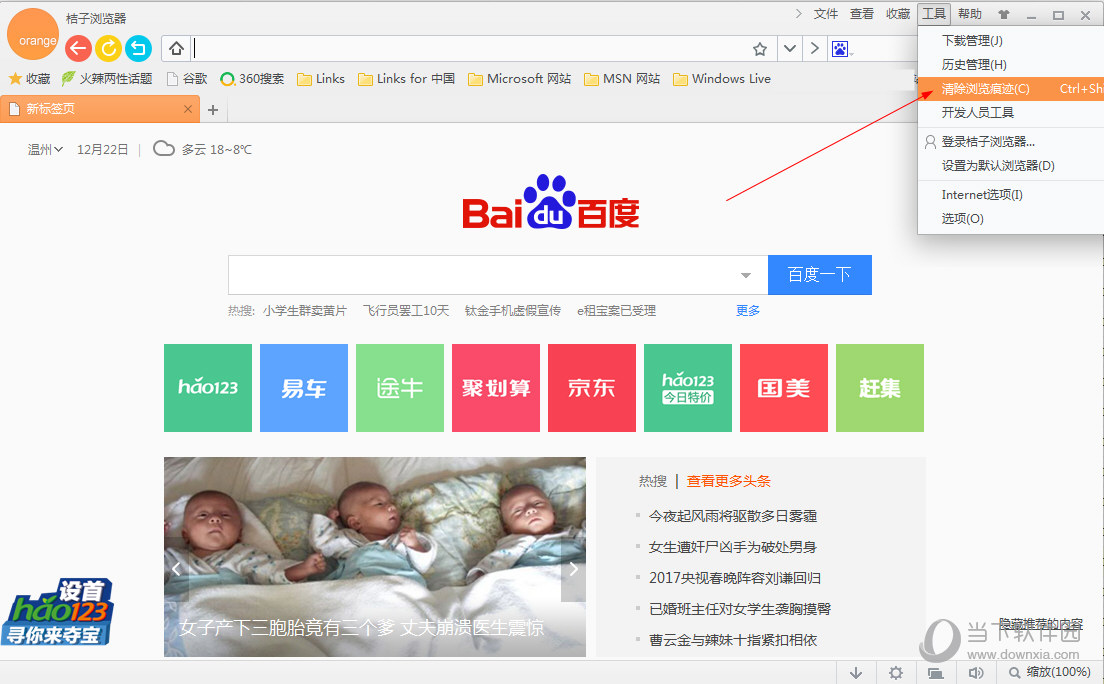Image resolution: width=1104 pixels, height=684 pixels.
Task: Expand the address bar history dropdown chevron
Action: 791,47
